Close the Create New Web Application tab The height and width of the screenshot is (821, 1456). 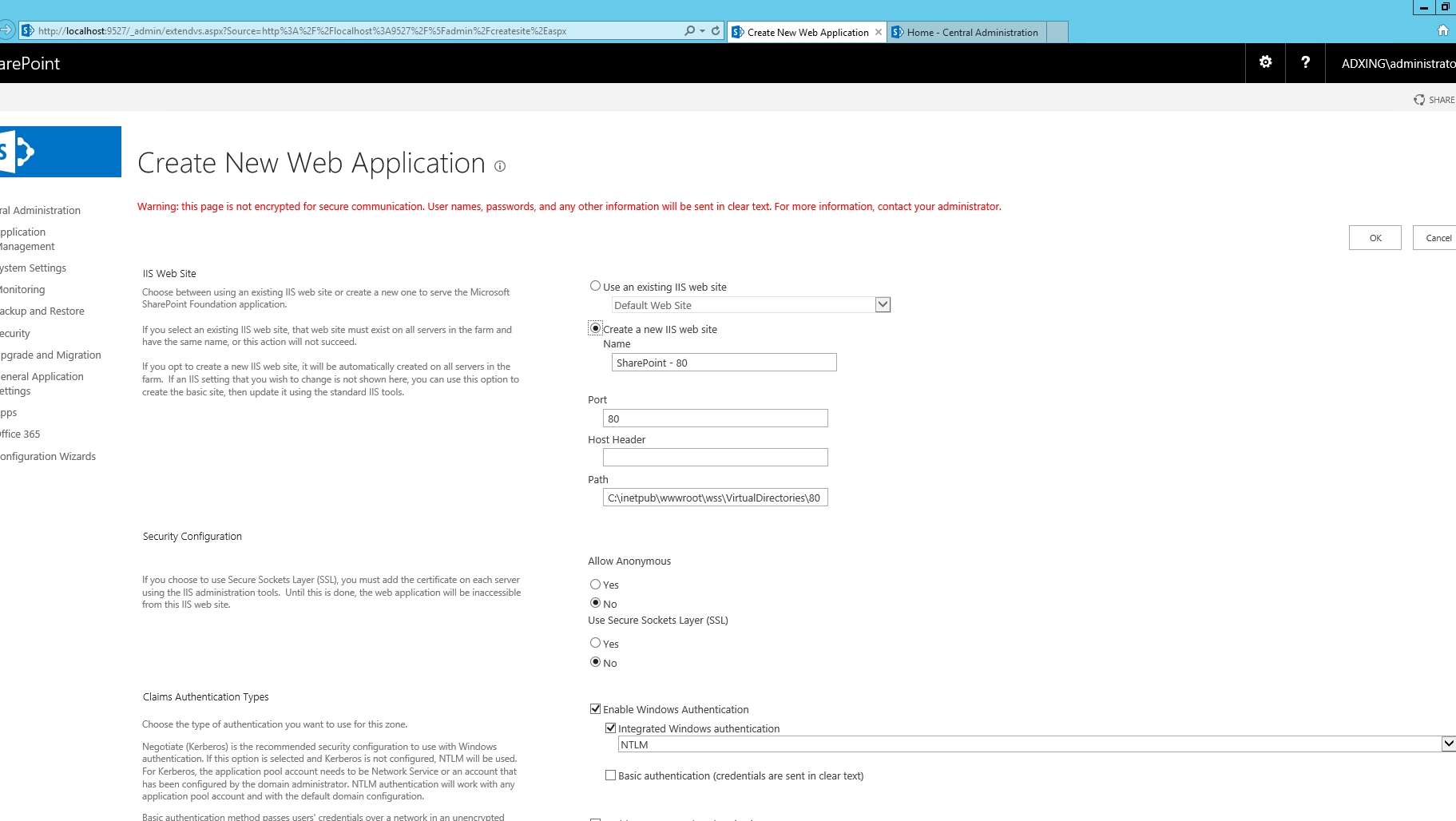879,32
